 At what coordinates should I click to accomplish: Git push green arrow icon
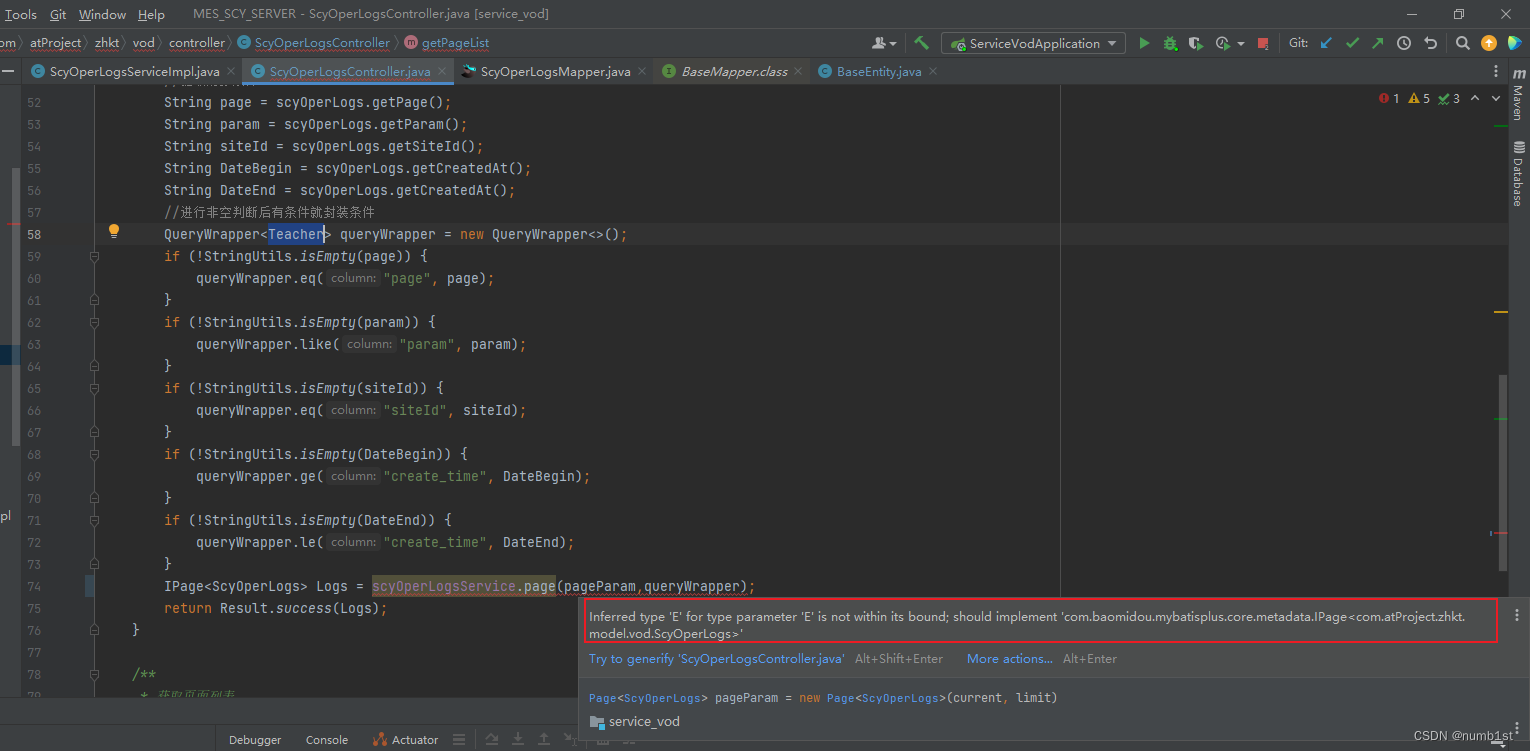[1378, 43]
